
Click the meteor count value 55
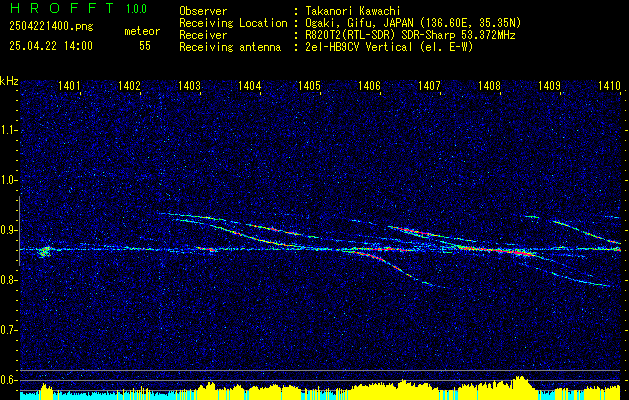pos(145,46)
